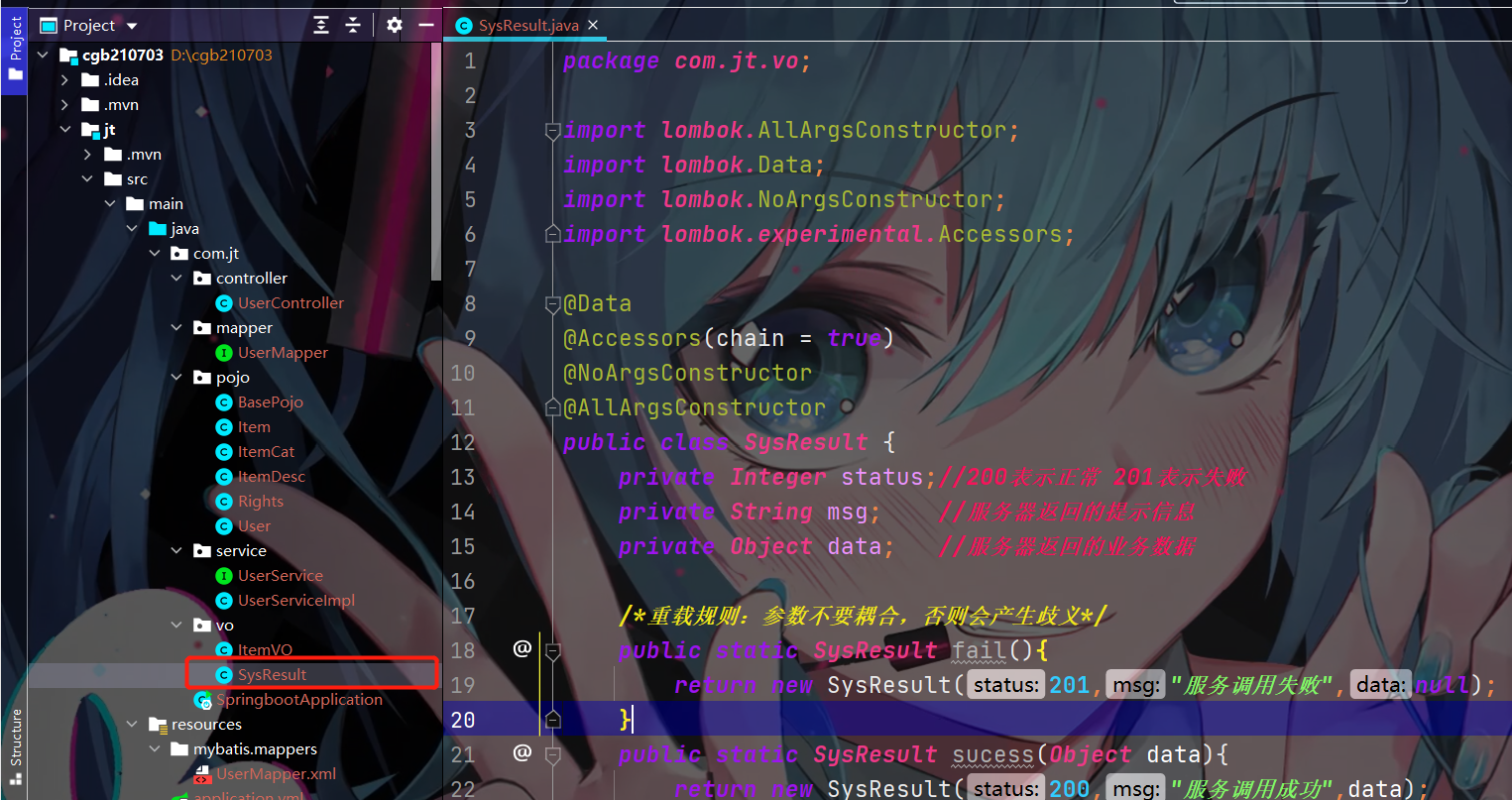Click the data: parameter hint on line 19

point(1380,685)
